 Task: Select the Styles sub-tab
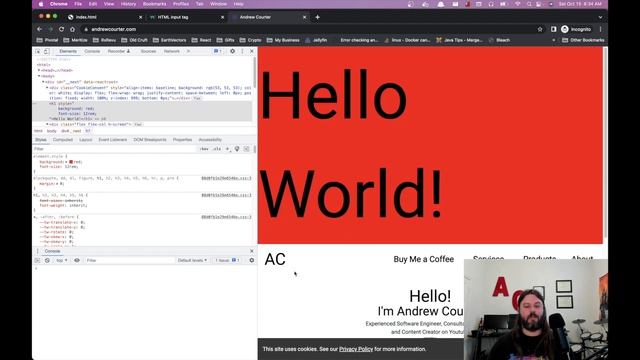[x=41, y=140]
